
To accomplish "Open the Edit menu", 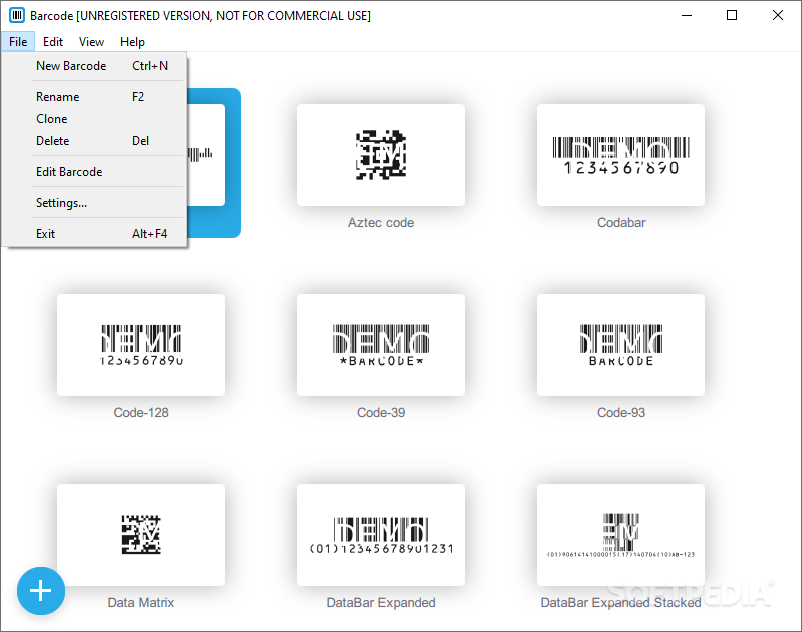I will 53,41.
